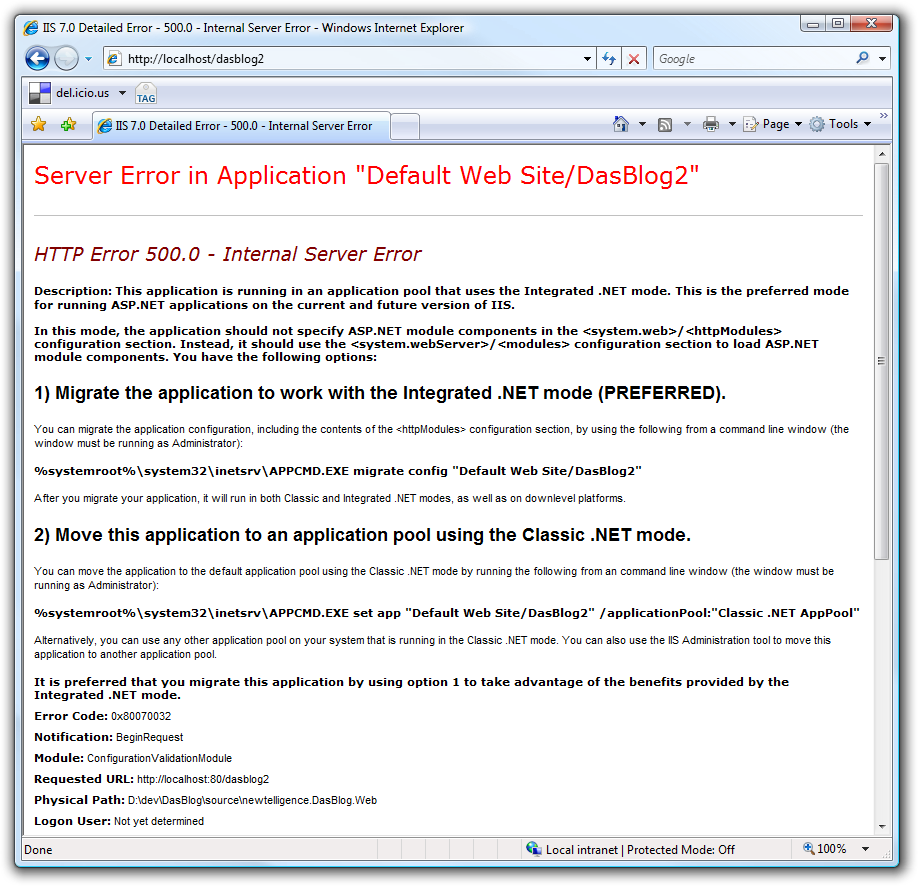This screenshot has height=886, width=918.
Task: Open the Tools menu
Action: pyautogui.click(x=842, y=125)
